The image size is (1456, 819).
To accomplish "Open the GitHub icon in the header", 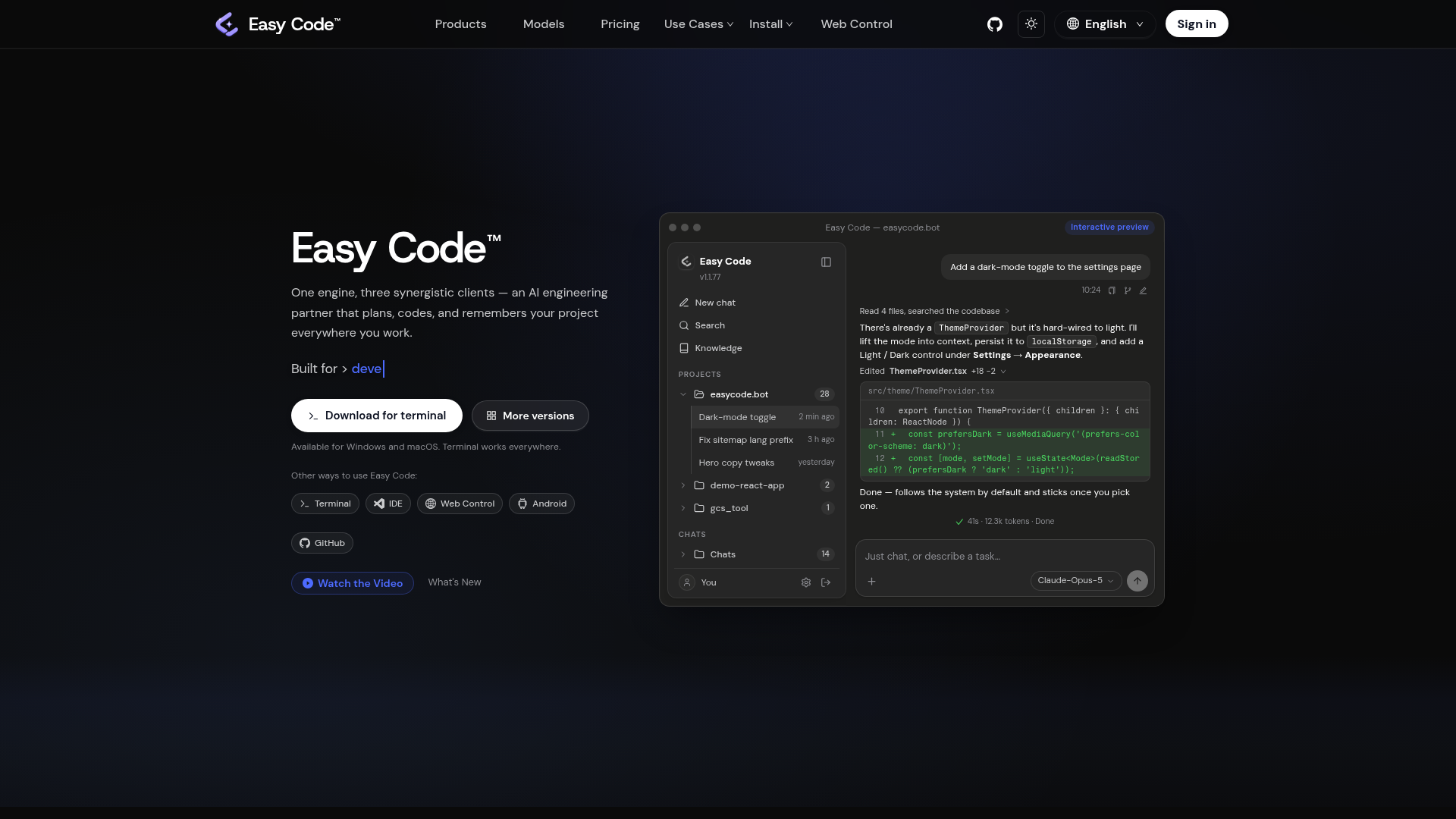I will point(994,24).
